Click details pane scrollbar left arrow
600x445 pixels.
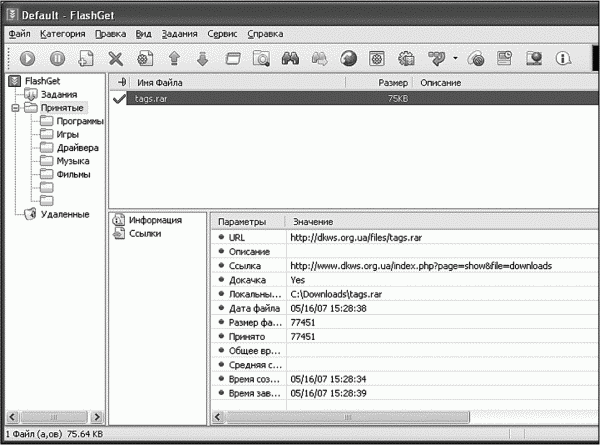tap(218, 417)
